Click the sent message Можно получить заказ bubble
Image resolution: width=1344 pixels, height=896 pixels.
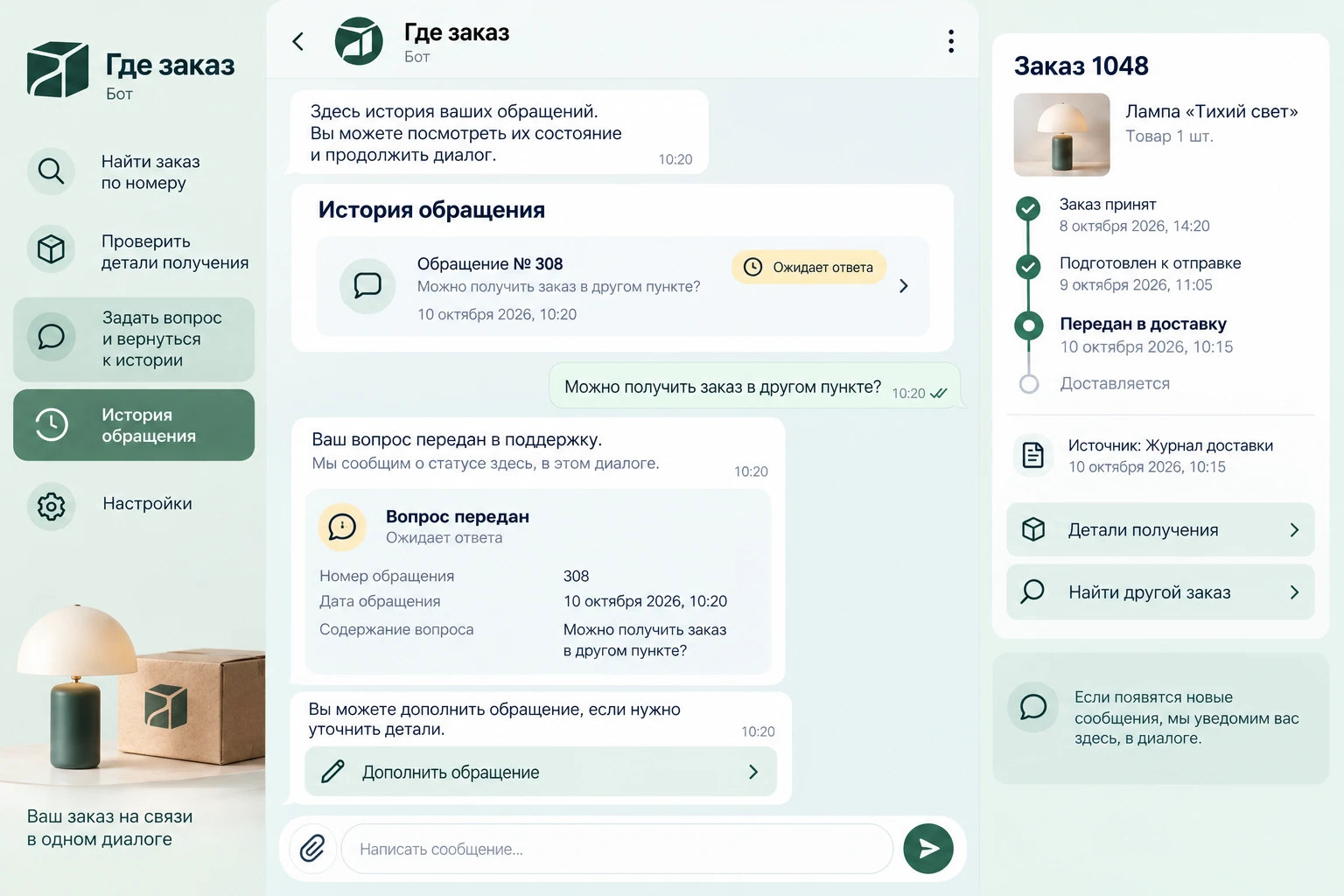click(754, 386)
